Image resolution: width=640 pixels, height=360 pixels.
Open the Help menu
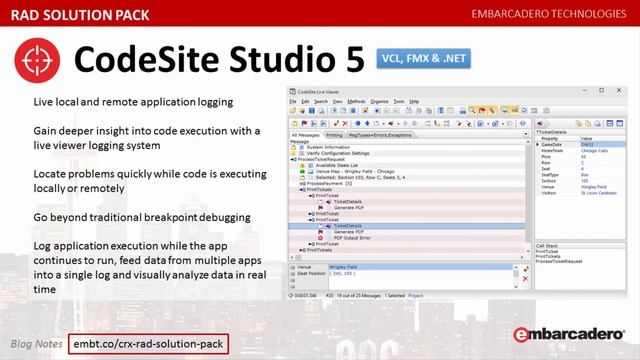pos(414,101)
